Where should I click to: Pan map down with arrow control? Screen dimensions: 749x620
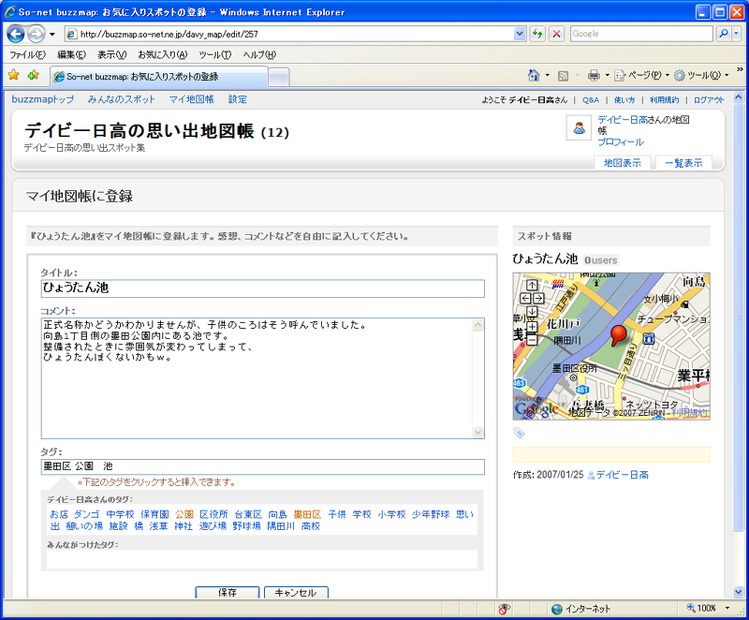point(532,311)
